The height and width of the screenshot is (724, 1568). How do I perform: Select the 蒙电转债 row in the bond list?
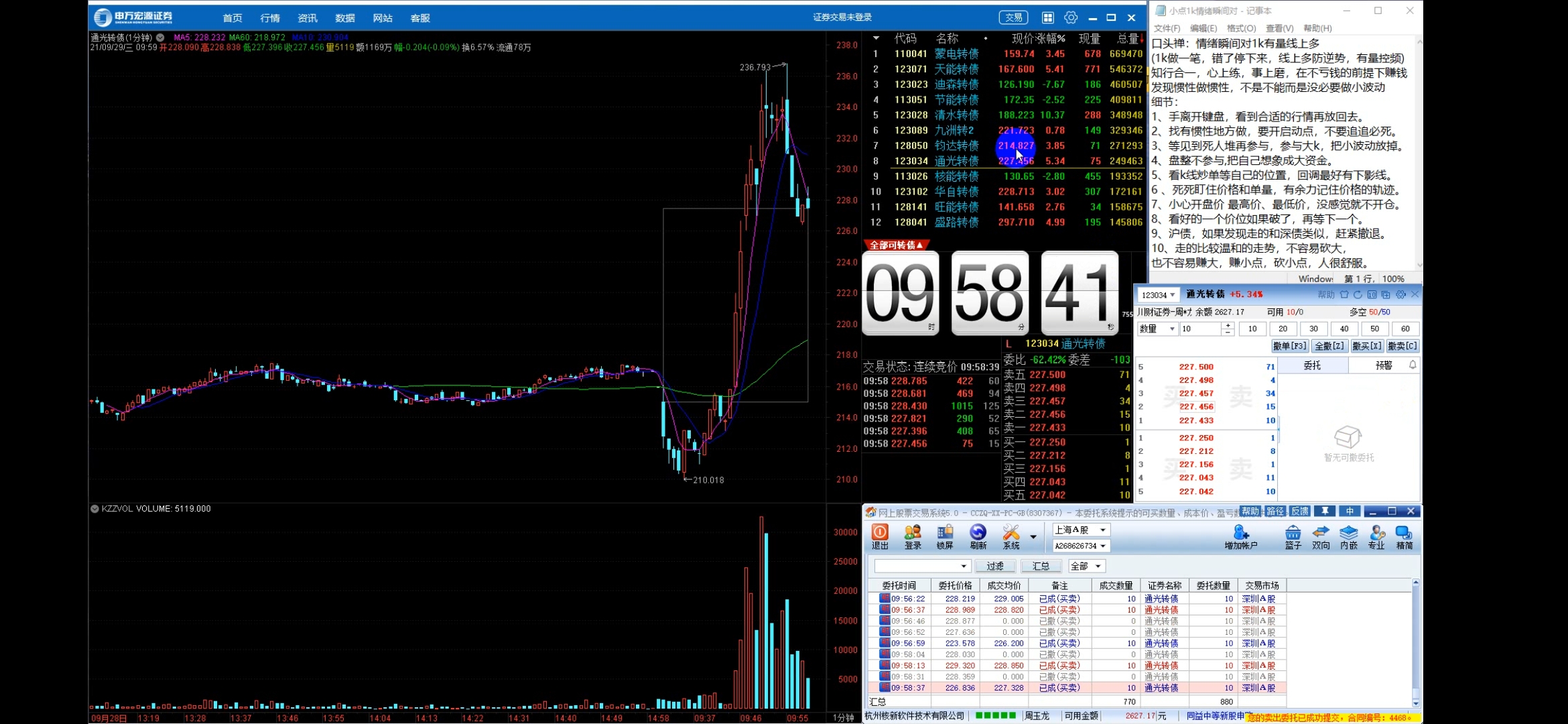click(x=1004, y=54)
